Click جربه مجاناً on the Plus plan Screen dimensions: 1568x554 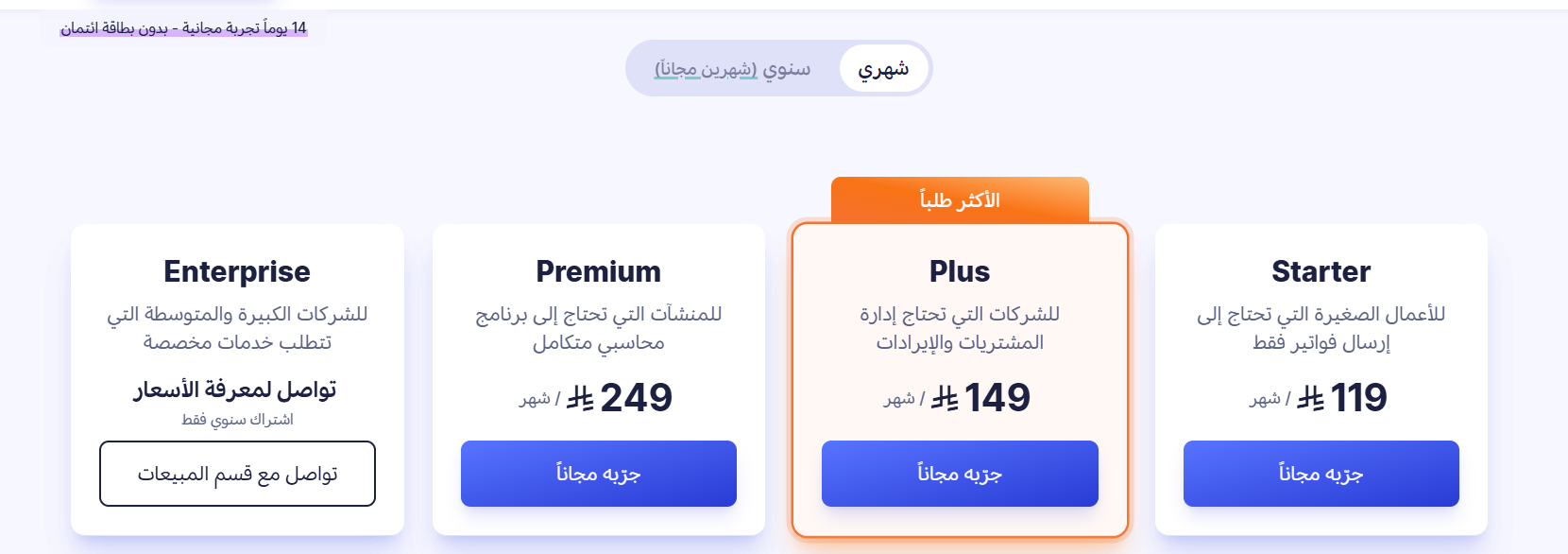pos(960,473)
